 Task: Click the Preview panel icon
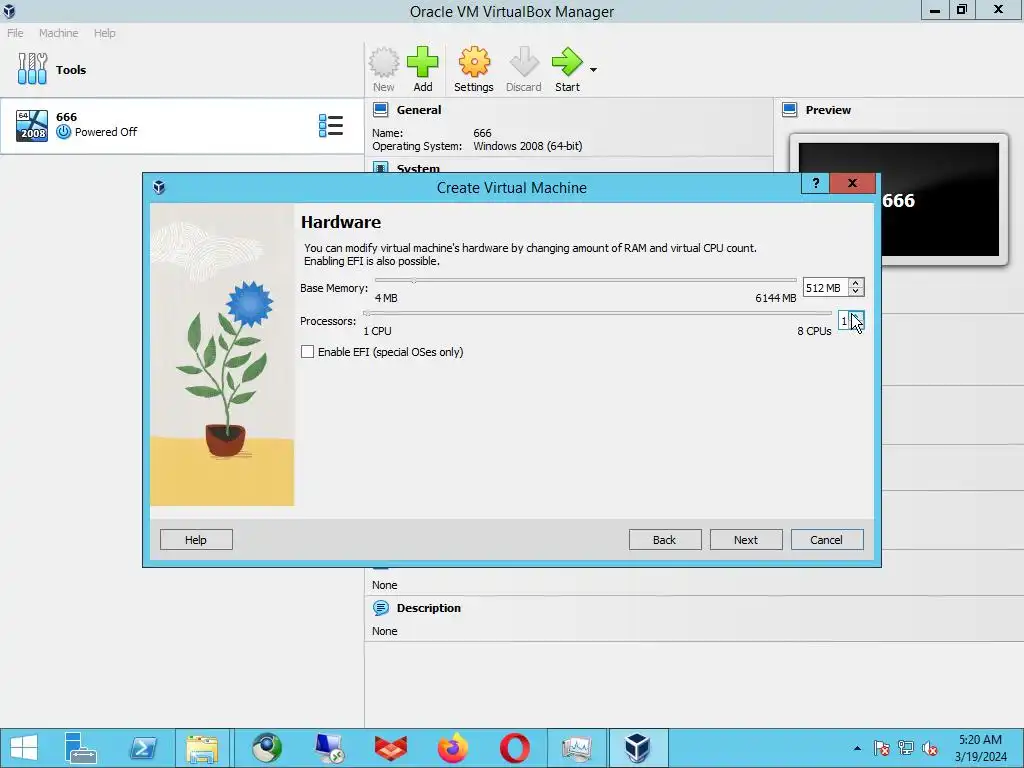pyautogui.click(x=790, y=110)
